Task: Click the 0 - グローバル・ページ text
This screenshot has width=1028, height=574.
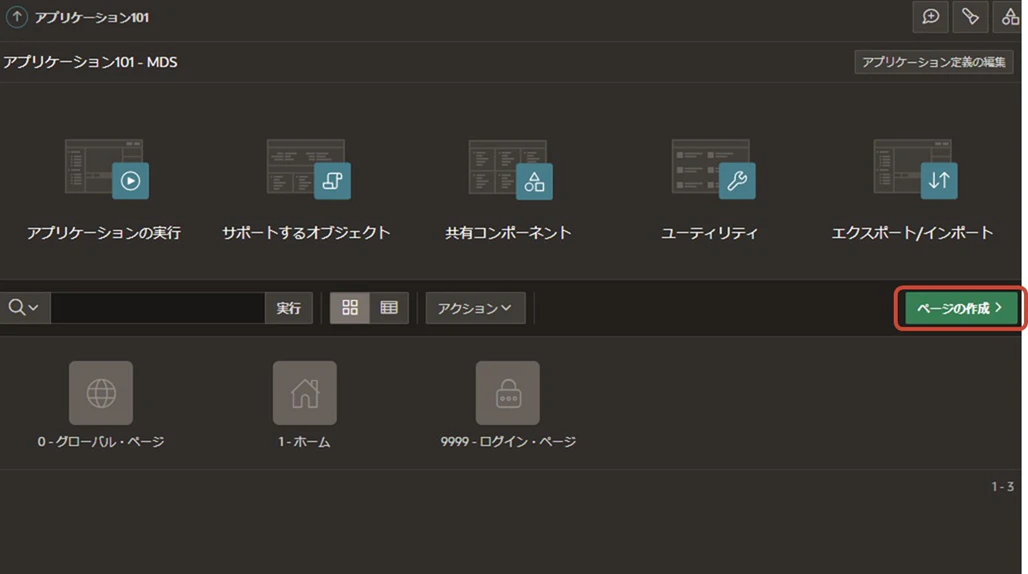Action: (x=101, y=442)
